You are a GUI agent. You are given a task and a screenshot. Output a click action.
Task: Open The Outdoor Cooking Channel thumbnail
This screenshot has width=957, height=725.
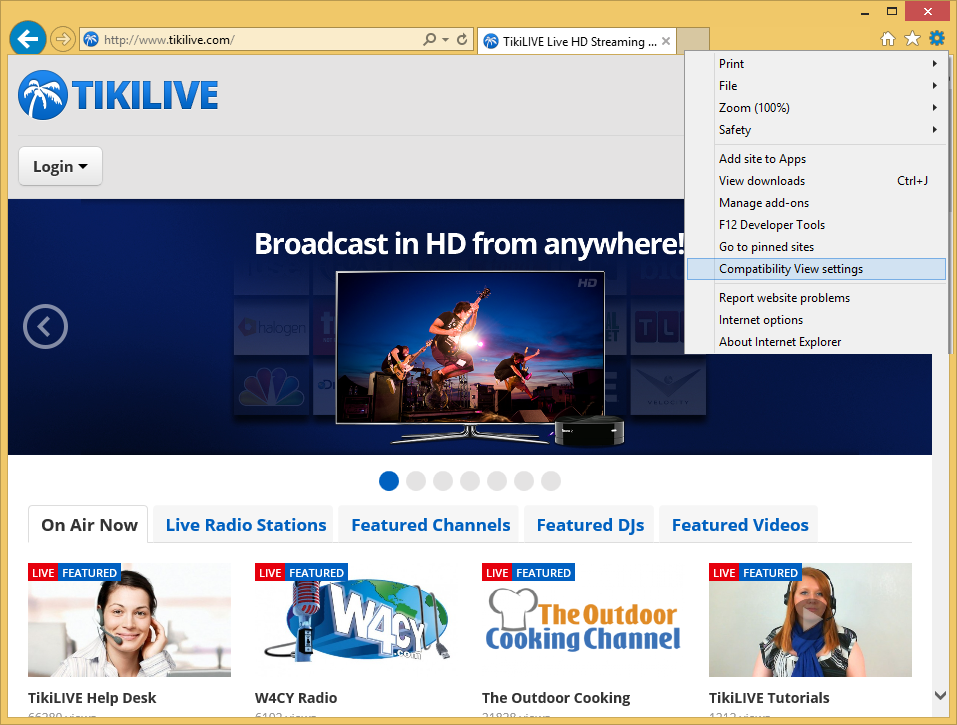[x=583, y=620]
